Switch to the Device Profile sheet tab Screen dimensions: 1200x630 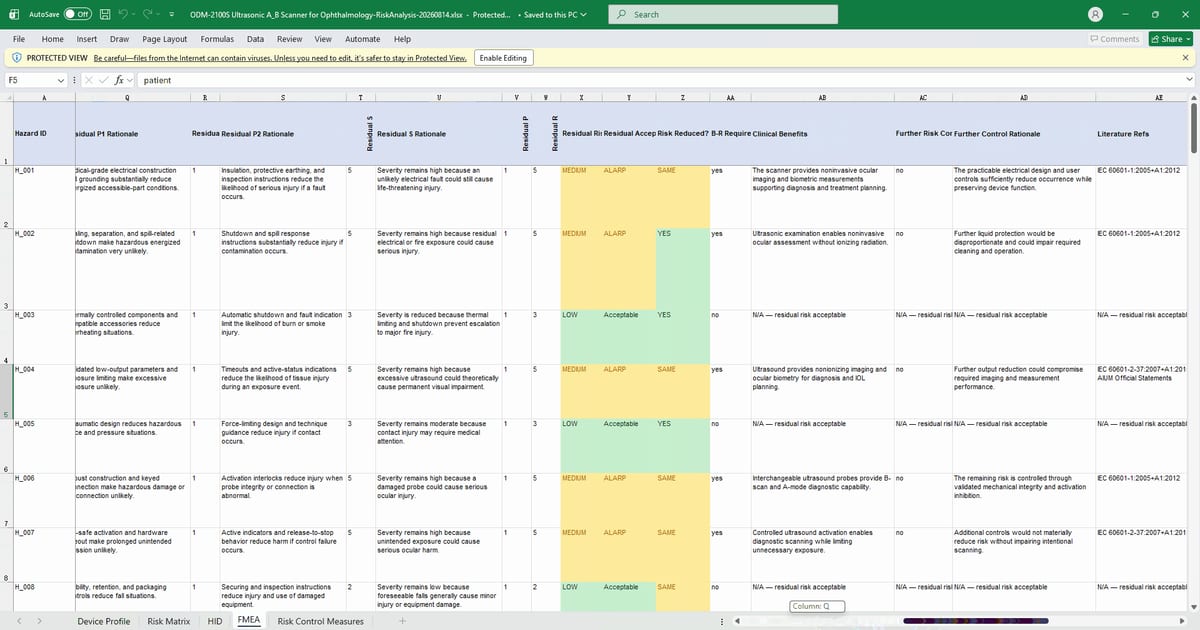[104, 621]
